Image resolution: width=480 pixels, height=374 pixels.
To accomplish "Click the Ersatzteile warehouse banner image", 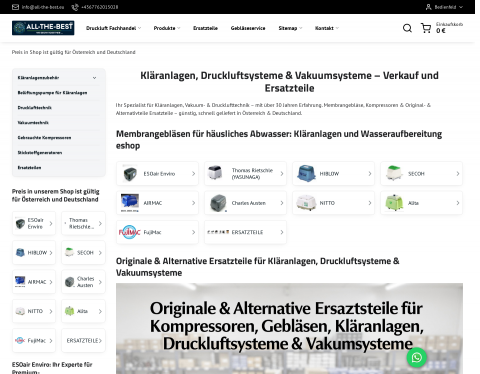I will click(x=289, y=328).
